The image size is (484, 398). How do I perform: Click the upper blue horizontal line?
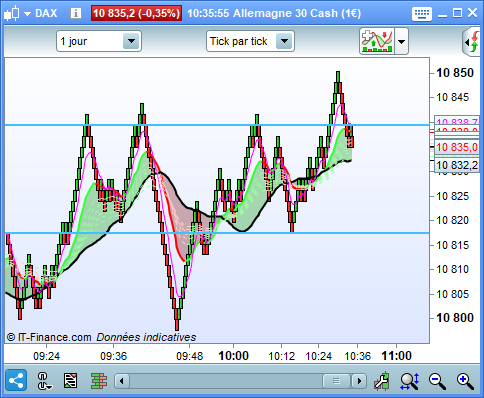click(x=217, y=125)
